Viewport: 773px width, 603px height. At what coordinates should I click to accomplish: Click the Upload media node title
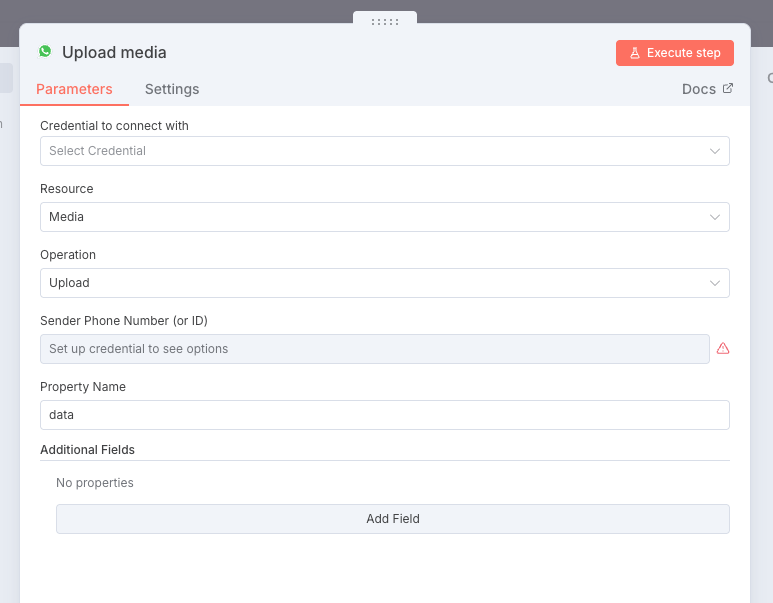(x=114, y=52)
